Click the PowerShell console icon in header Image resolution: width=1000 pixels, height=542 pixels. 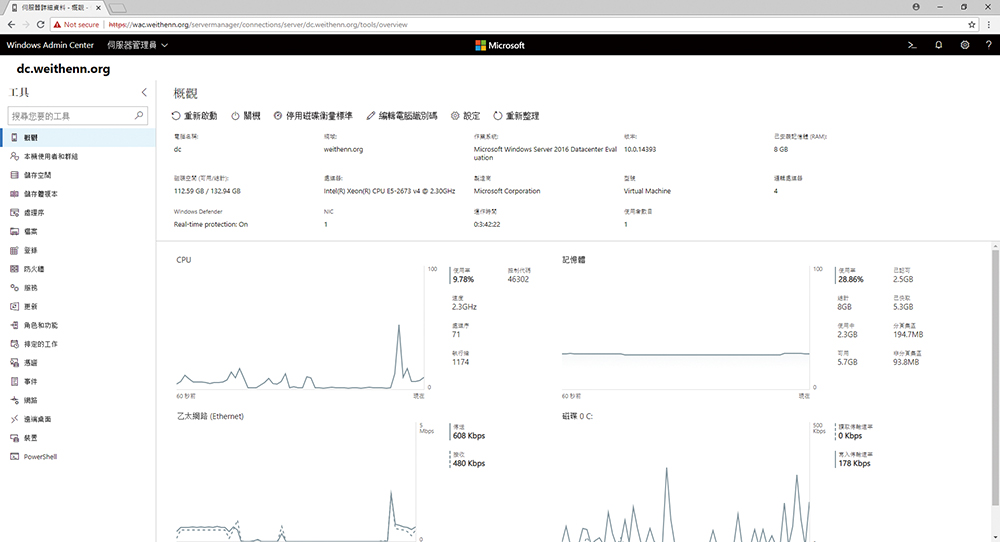tap(912, 45)
